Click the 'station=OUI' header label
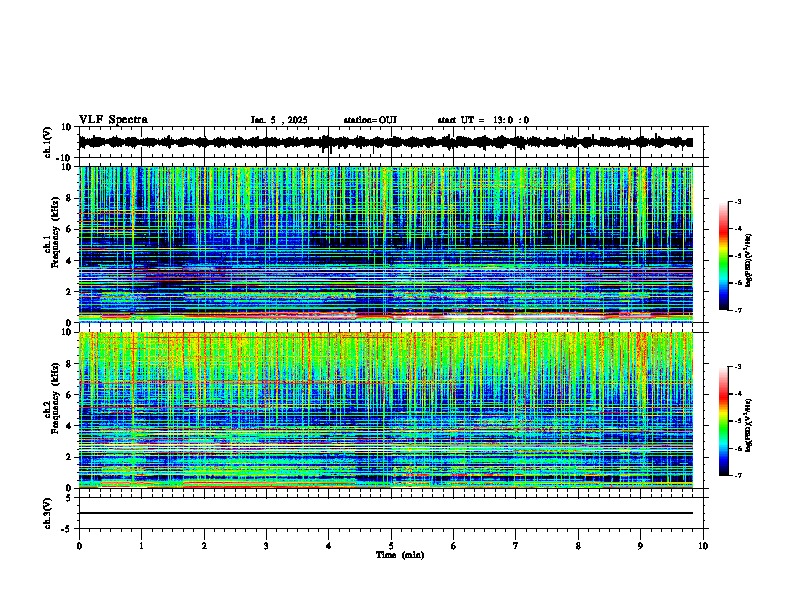Image resolution: width=792 pixels, height=612 pixels. pyautogui.click(x=370, y=120)
